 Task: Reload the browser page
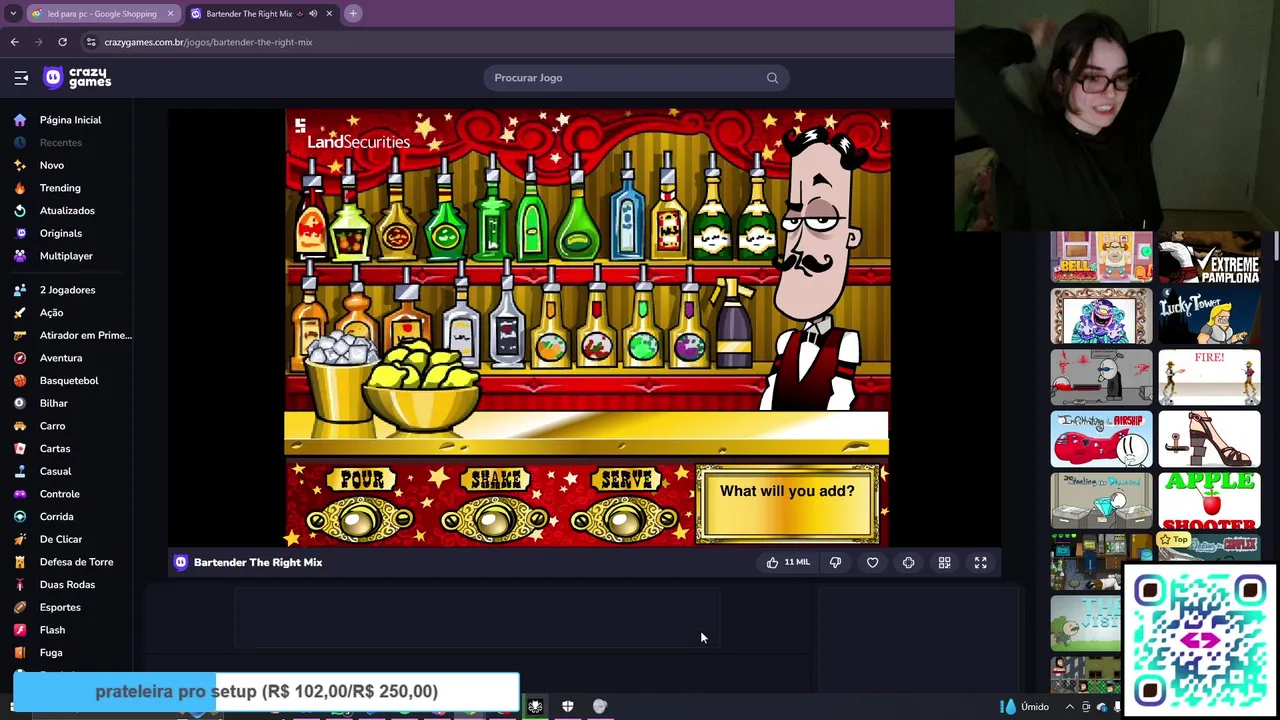pyautogui.click(x=62, y=42)
